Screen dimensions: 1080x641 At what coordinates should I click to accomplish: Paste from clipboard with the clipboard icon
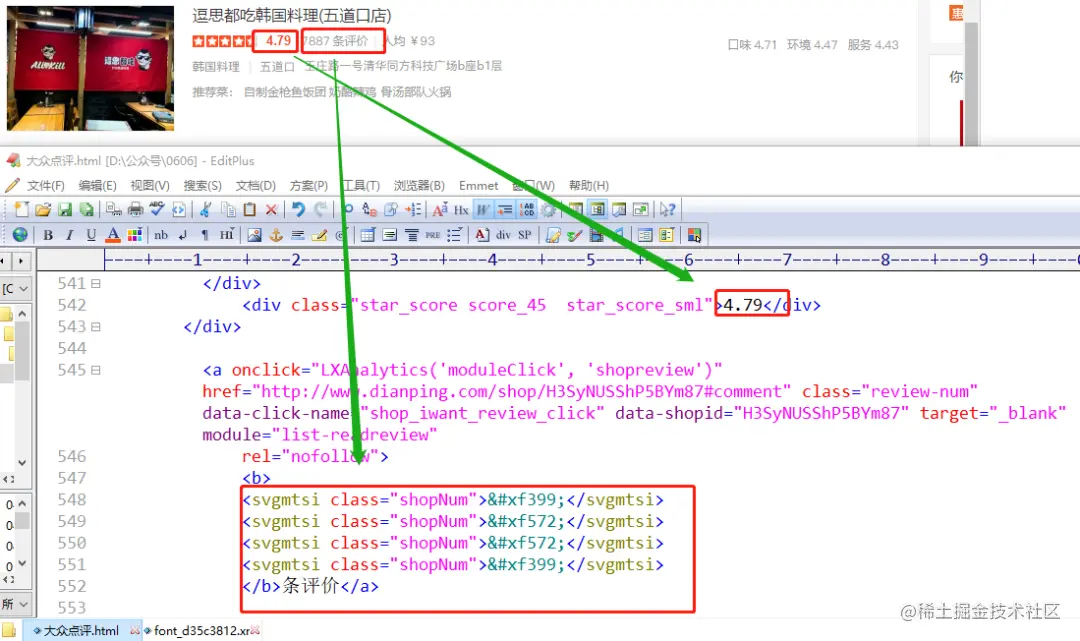point(249,209)
